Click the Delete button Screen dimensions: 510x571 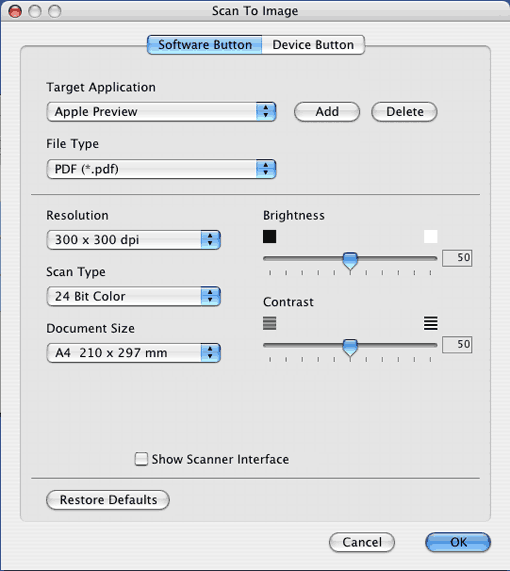(404, 111)
